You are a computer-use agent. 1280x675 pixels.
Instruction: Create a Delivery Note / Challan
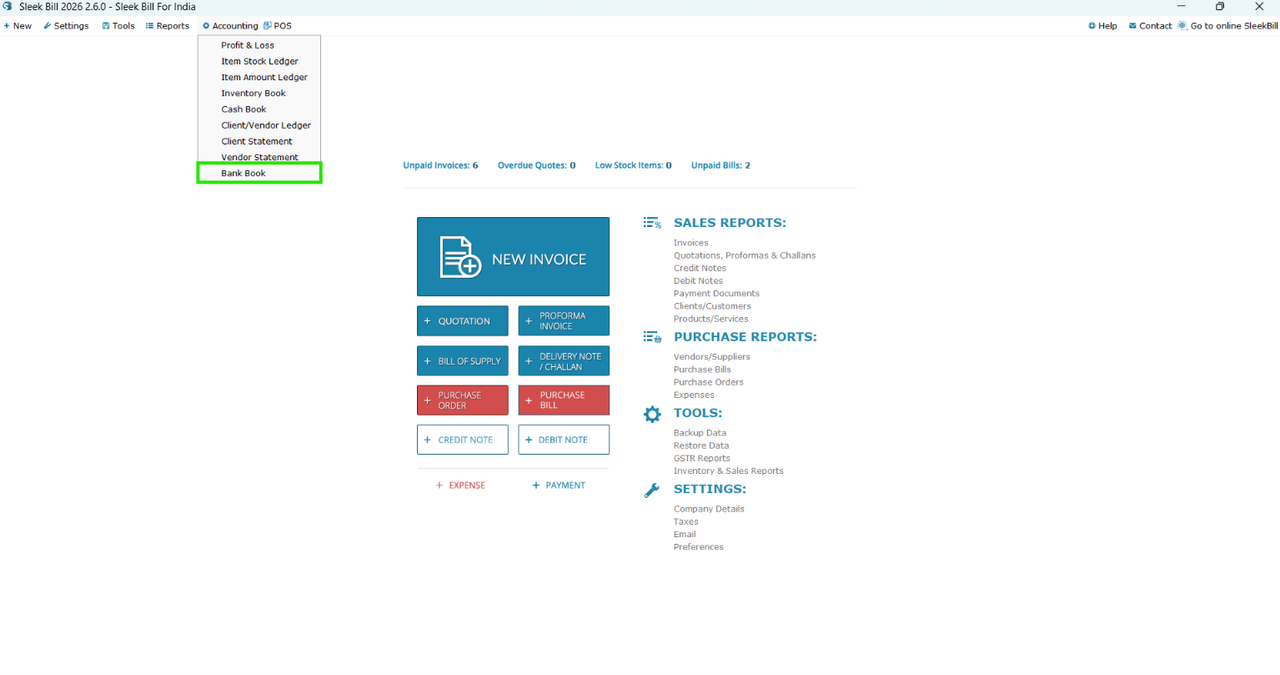click(563, 361)
